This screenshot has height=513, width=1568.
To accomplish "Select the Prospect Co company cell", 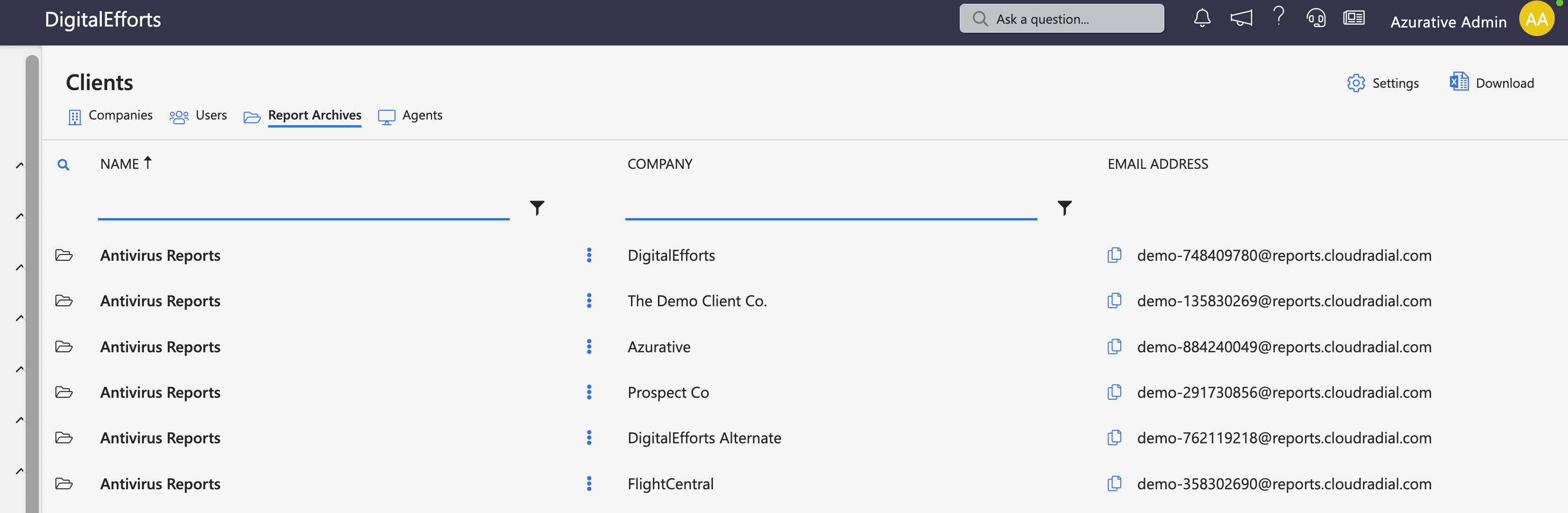I will click(668, 393).
